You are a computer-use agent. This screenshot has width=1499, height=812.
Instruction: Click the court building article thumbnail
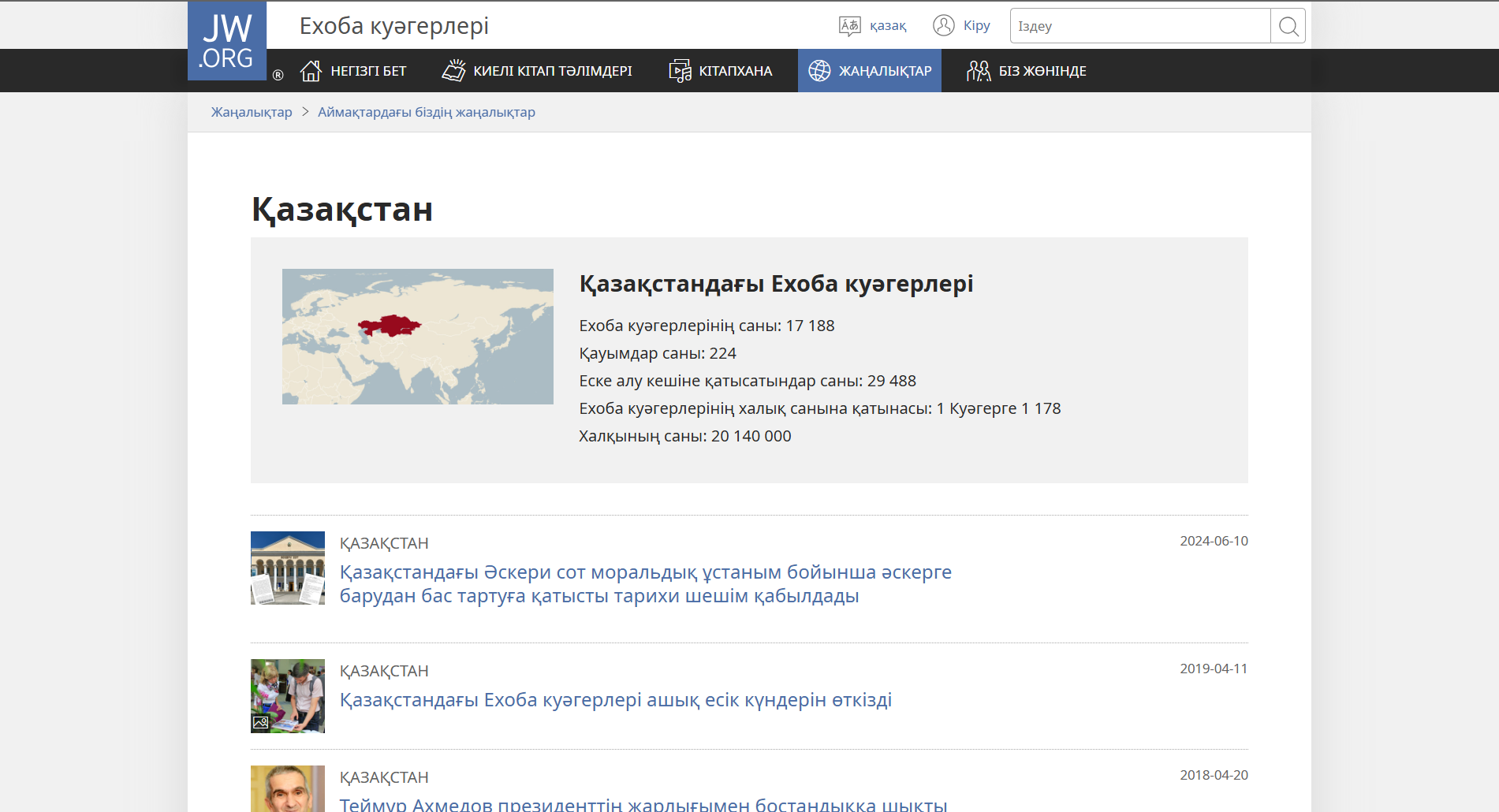tap(288, 568)
